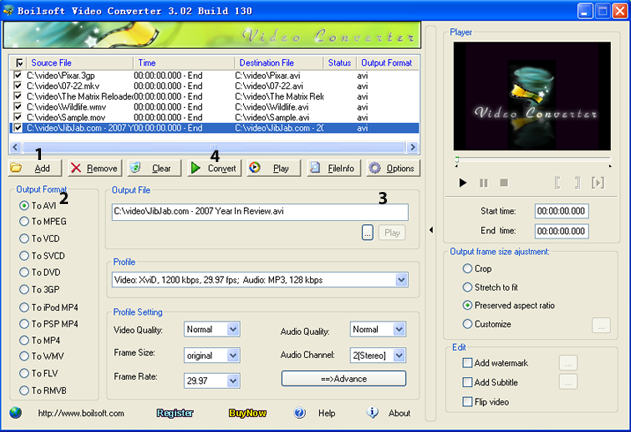Screen dimensions: 631x432
Task: Choose the Stretch to fit option
Action: (x=490, y=287)
